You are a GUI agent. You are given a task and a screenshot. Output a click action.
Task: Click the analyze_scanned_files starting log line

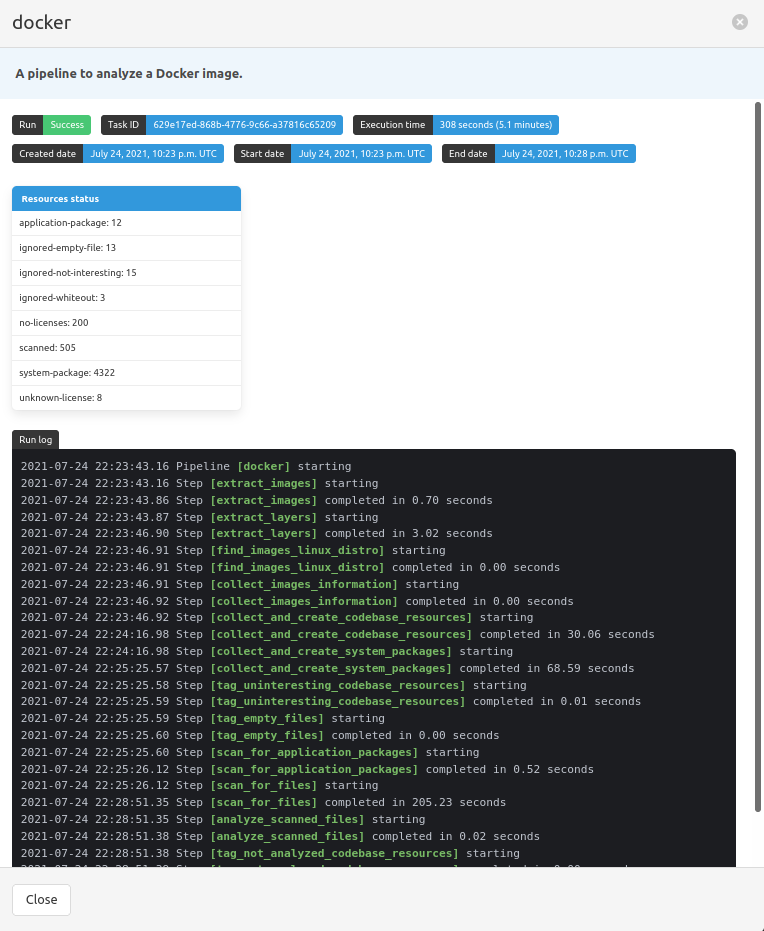(x=223, y=819)
